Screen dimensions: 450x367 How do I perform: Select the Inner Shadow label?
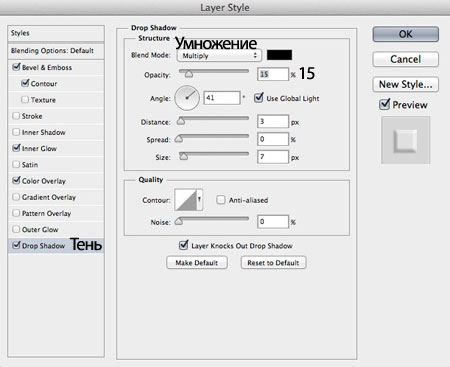(43, 132)
